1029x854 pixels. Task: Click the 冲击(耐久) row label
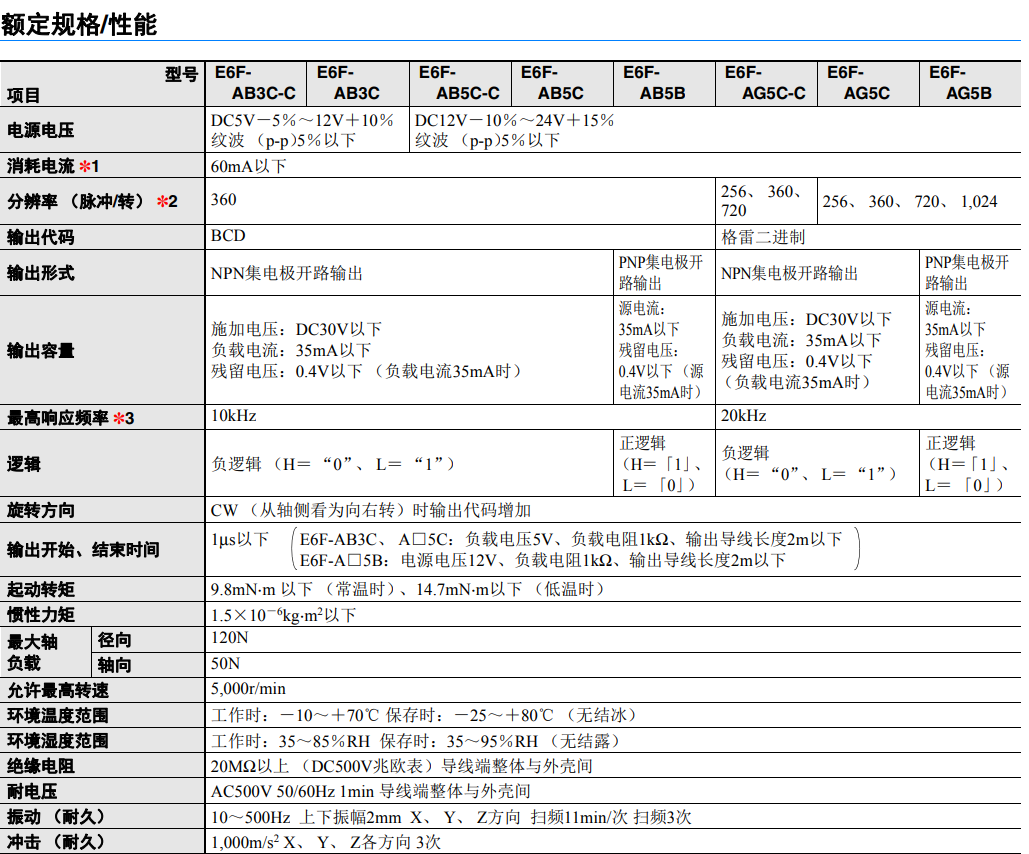(x=56, y=842)
